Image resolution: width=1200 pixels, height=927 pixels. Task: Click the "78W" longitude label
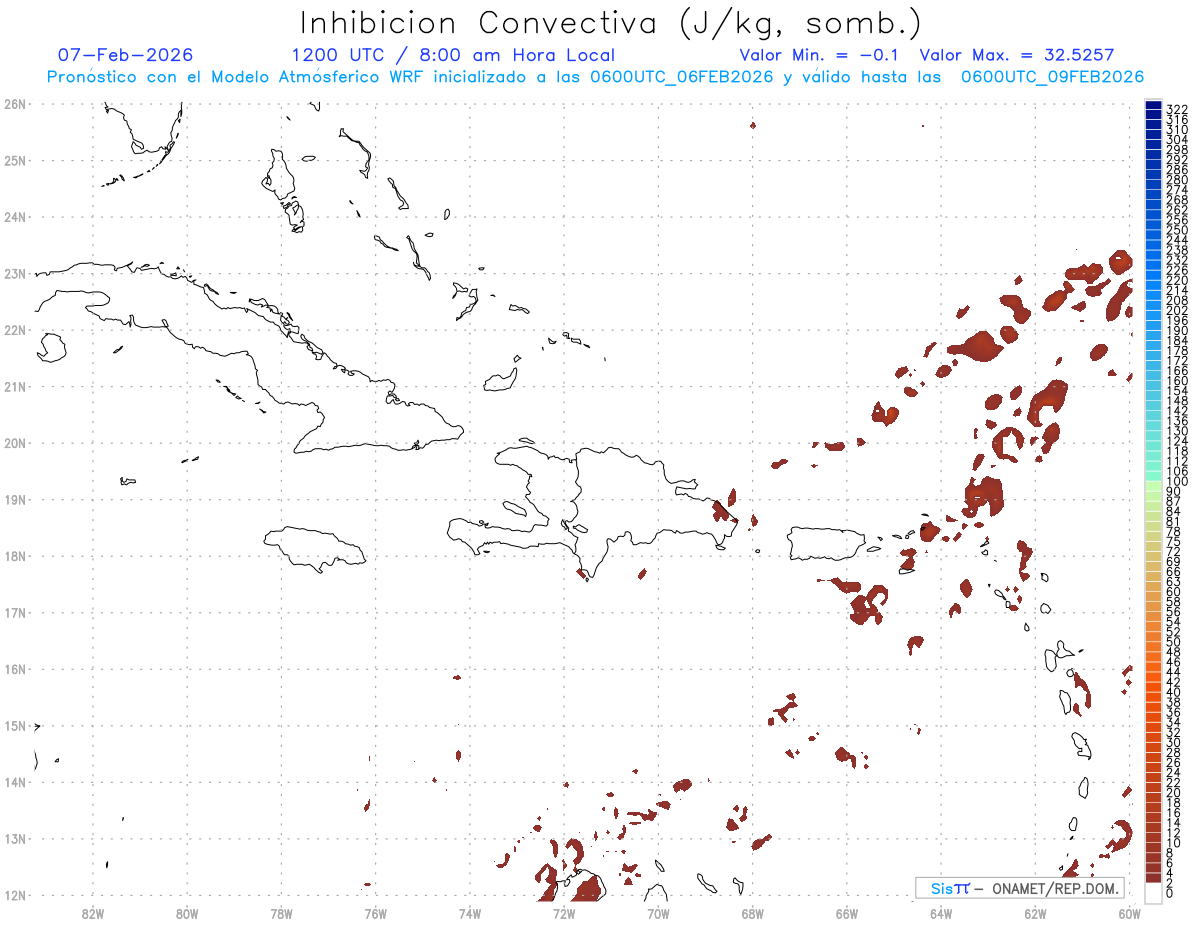281,912
